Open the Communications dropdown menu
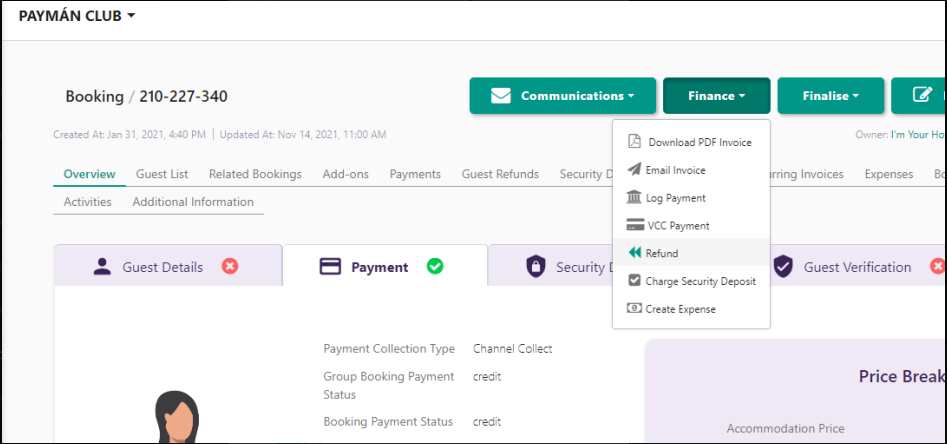This screenshot has height=444, width=947. [x=563, y=95]
